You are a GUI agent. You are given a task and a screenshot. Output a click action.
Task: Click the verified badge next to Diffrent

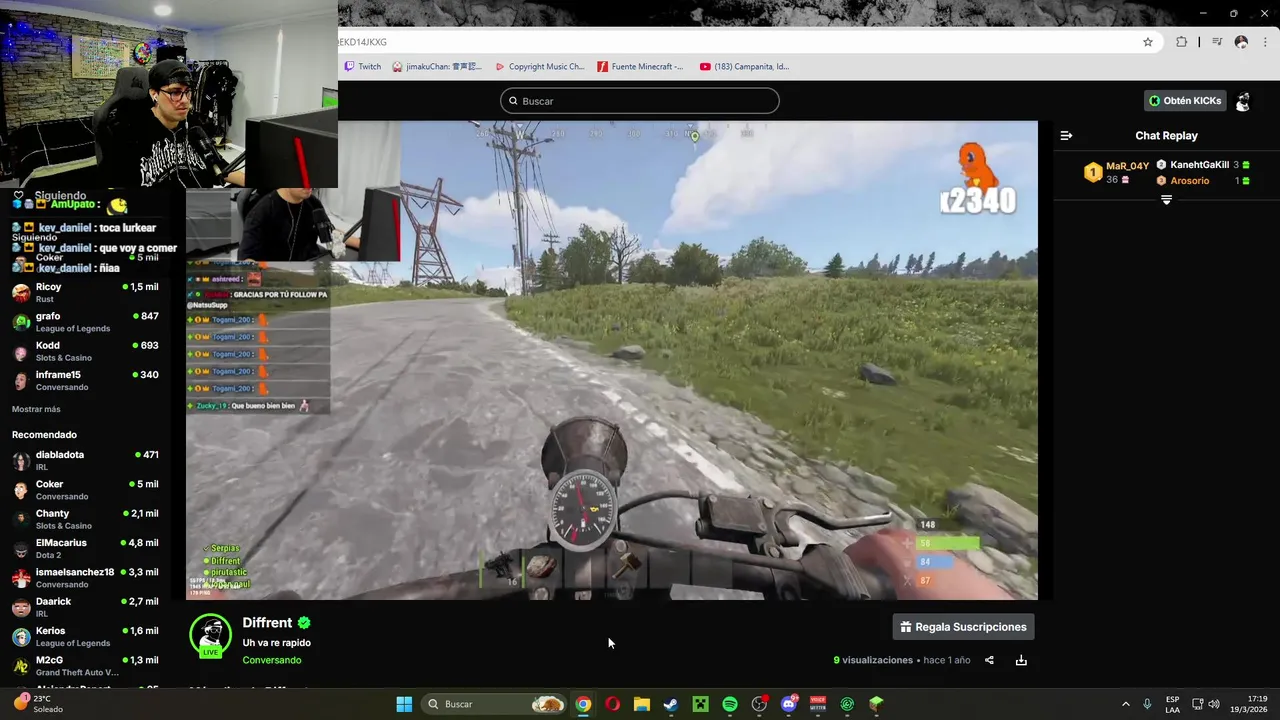(304, 622)
